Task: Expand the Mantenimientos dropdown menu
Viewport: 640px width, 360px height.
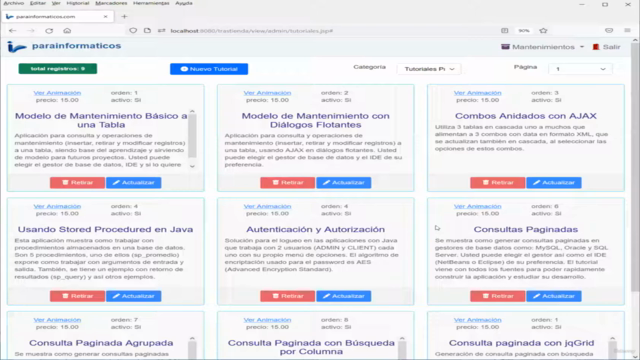Action: pos(542,47)
